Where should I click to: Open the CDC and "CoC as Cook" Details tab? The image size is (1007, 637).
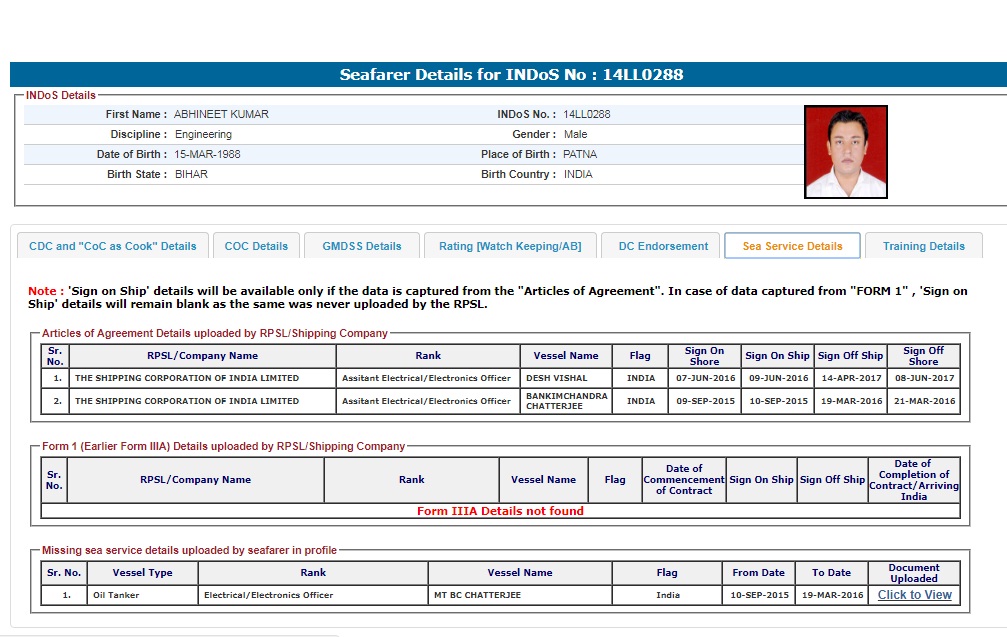click(113, 246)
